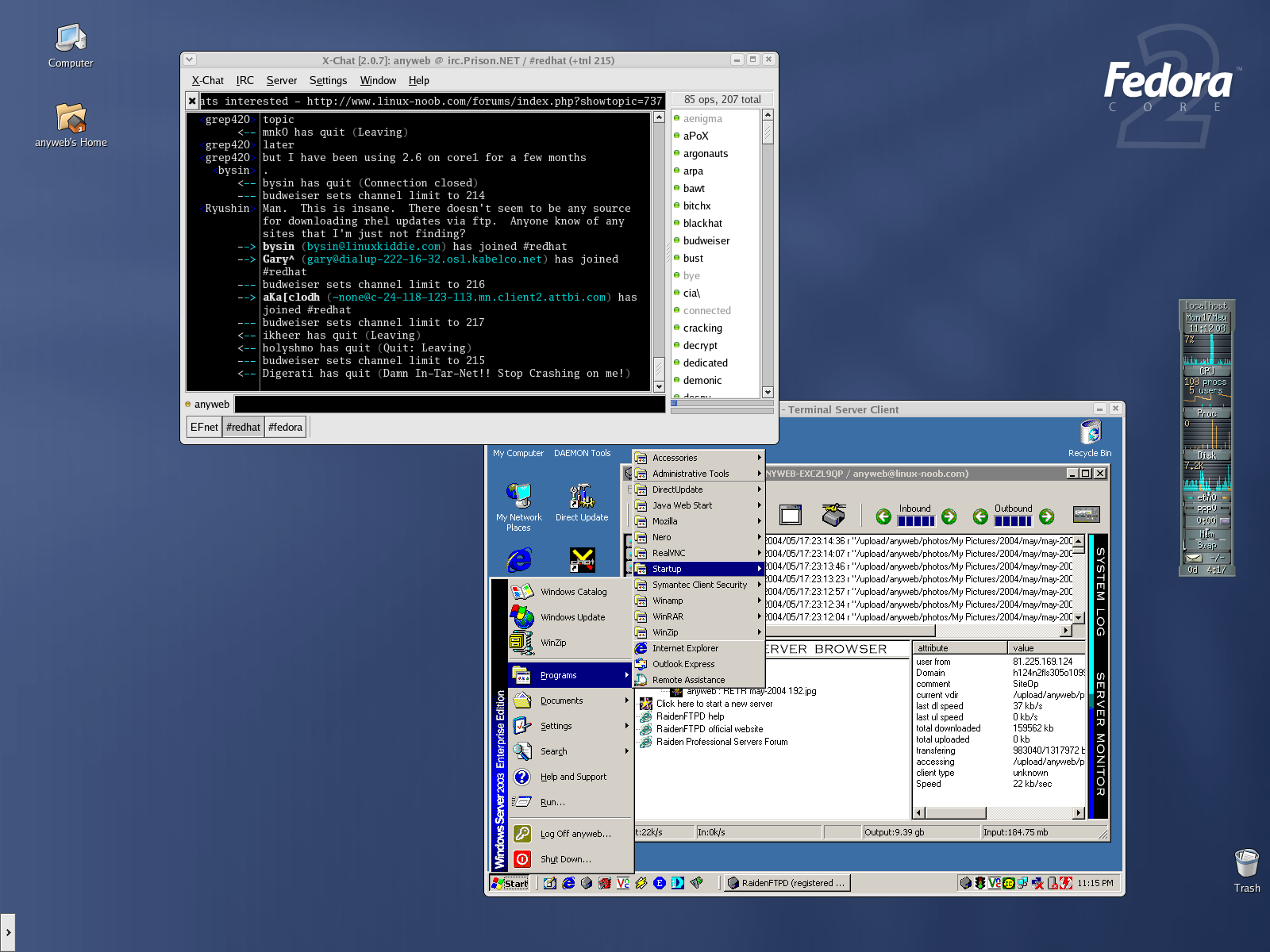Click the X-Chat message input field

450,404
